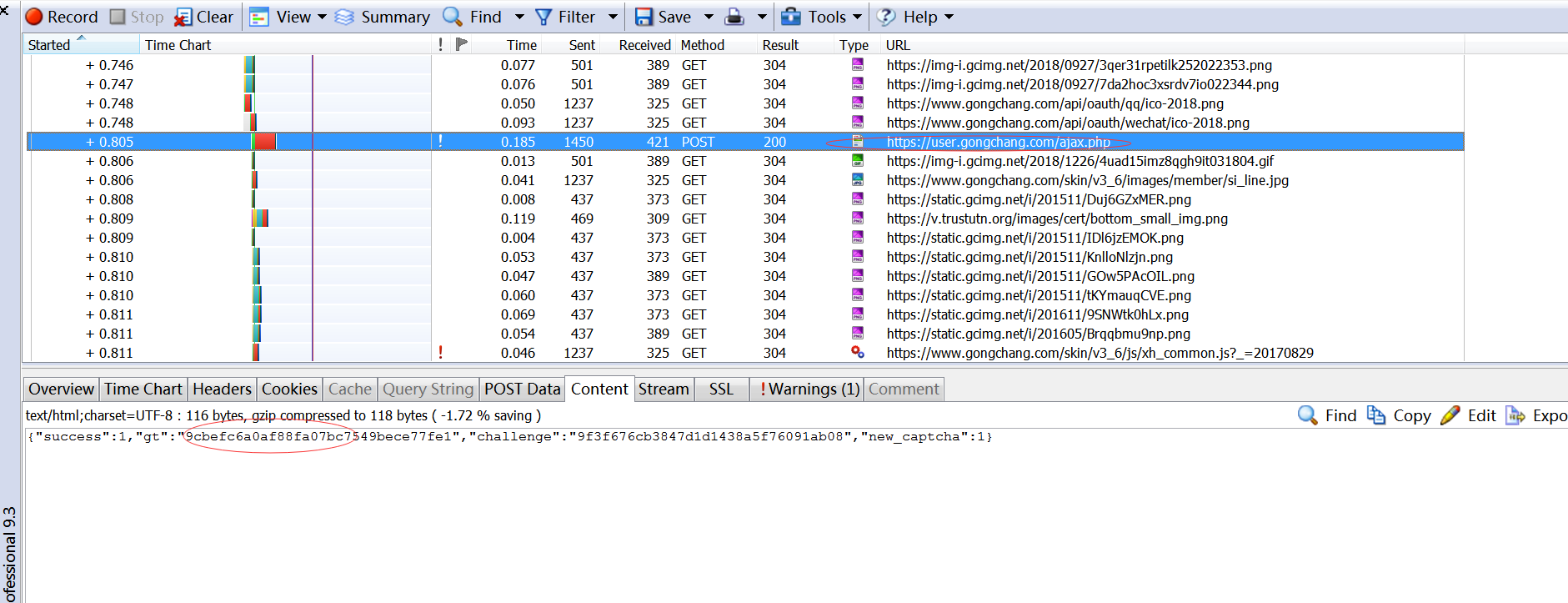This screenshot has height=603, width=1568.
Task: Click the flag column header icon
Action: pyautogui.click(x=462, y=44)
